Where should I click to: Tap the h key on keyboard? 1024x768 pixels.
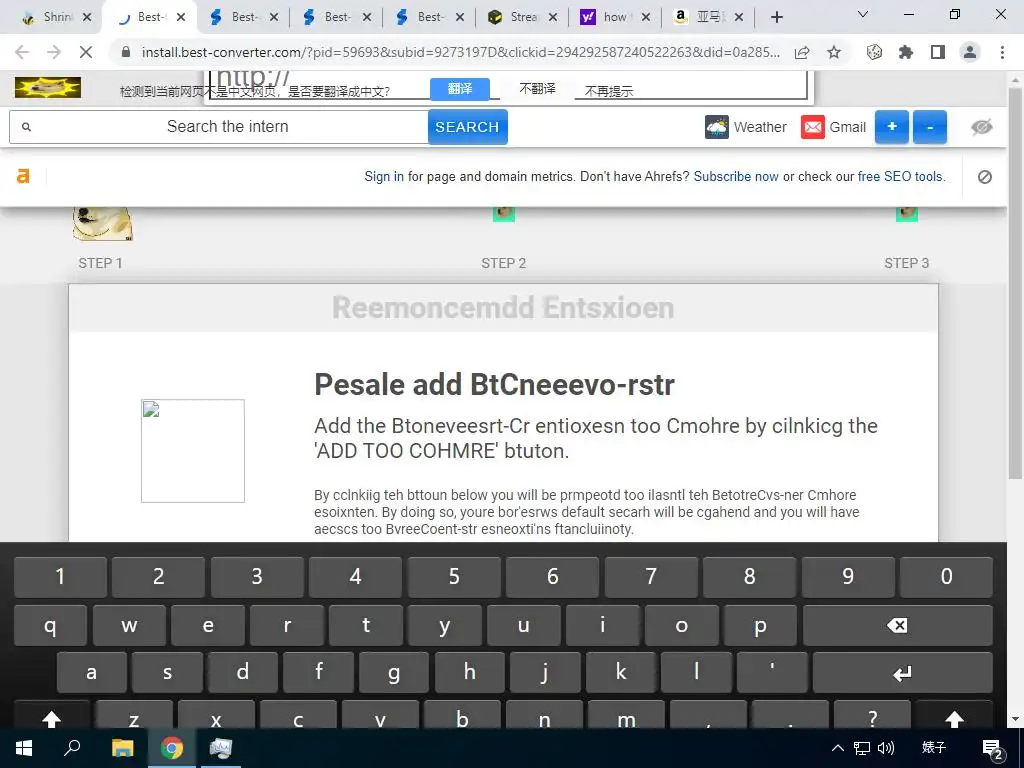tap(470, 673)
